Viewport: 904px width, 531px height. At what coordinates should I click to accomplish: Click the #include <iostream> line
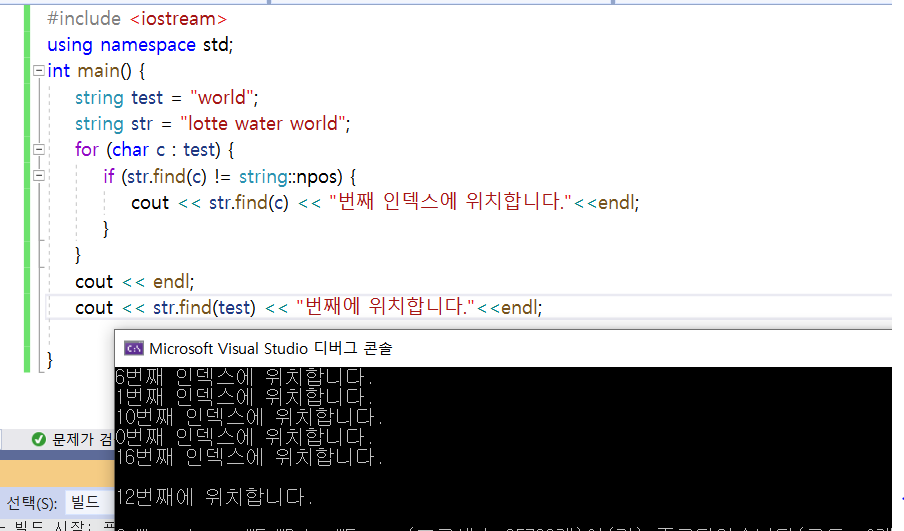(137, 19)
